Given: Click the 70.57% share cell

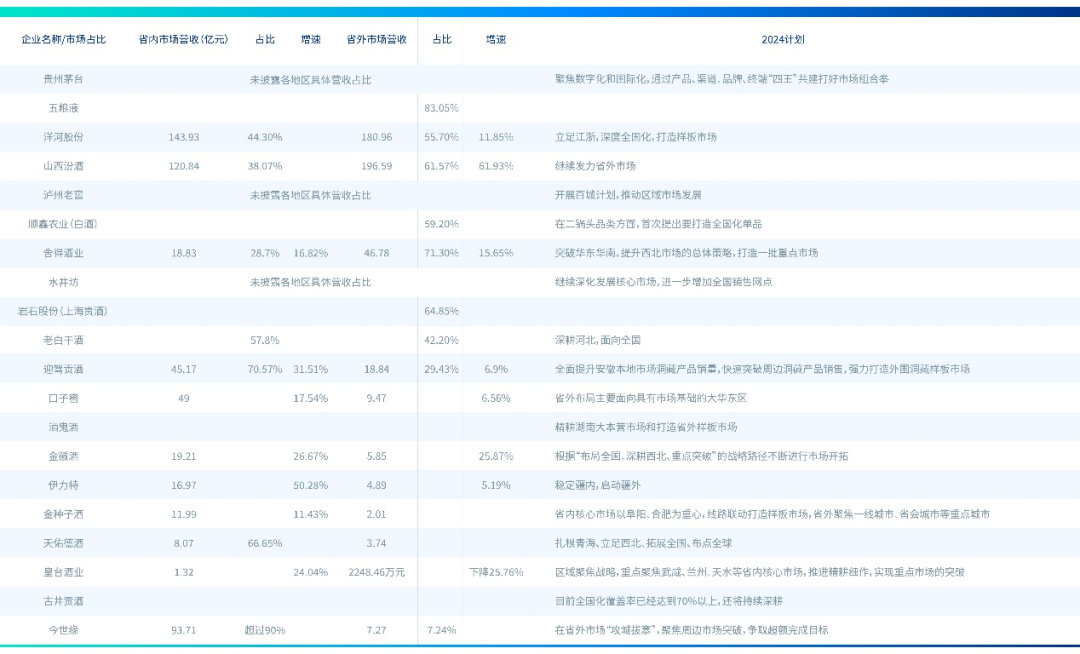Looking at the screenshot, I should pyautogui.click(x=265, y=369).
